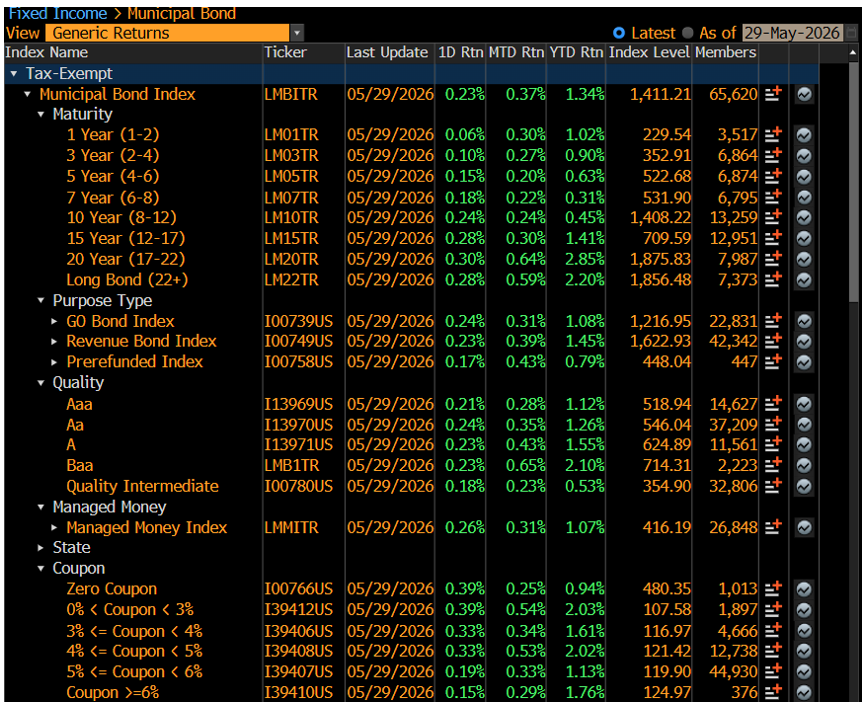Expand the State group

(x=41, y=547)
